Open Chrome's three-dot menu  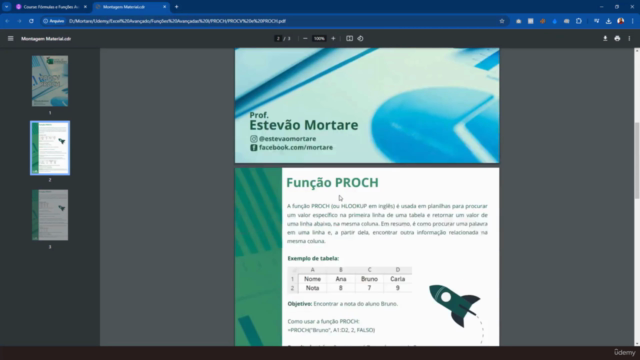tap(632, 21)
